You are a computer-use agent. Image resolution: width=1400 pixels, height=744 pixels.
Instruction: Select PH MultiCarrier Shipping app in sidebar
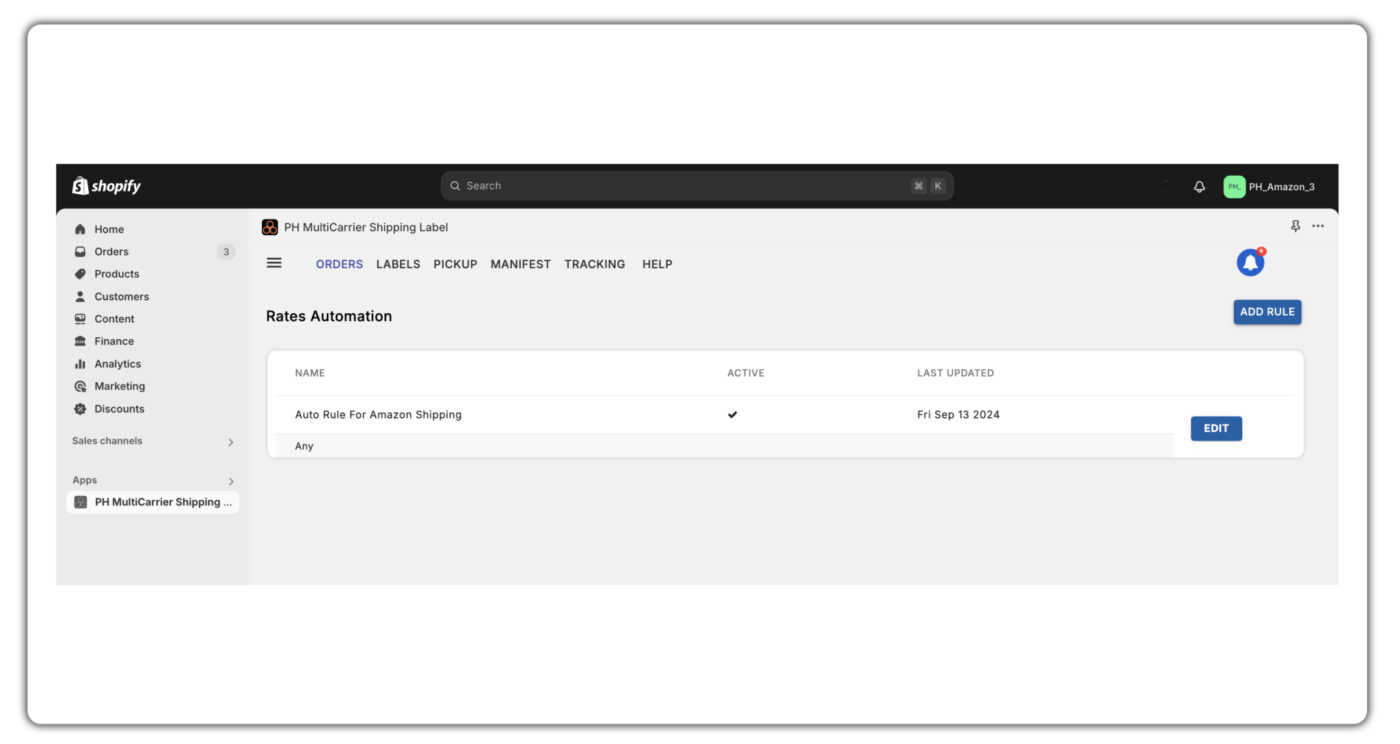153,502
